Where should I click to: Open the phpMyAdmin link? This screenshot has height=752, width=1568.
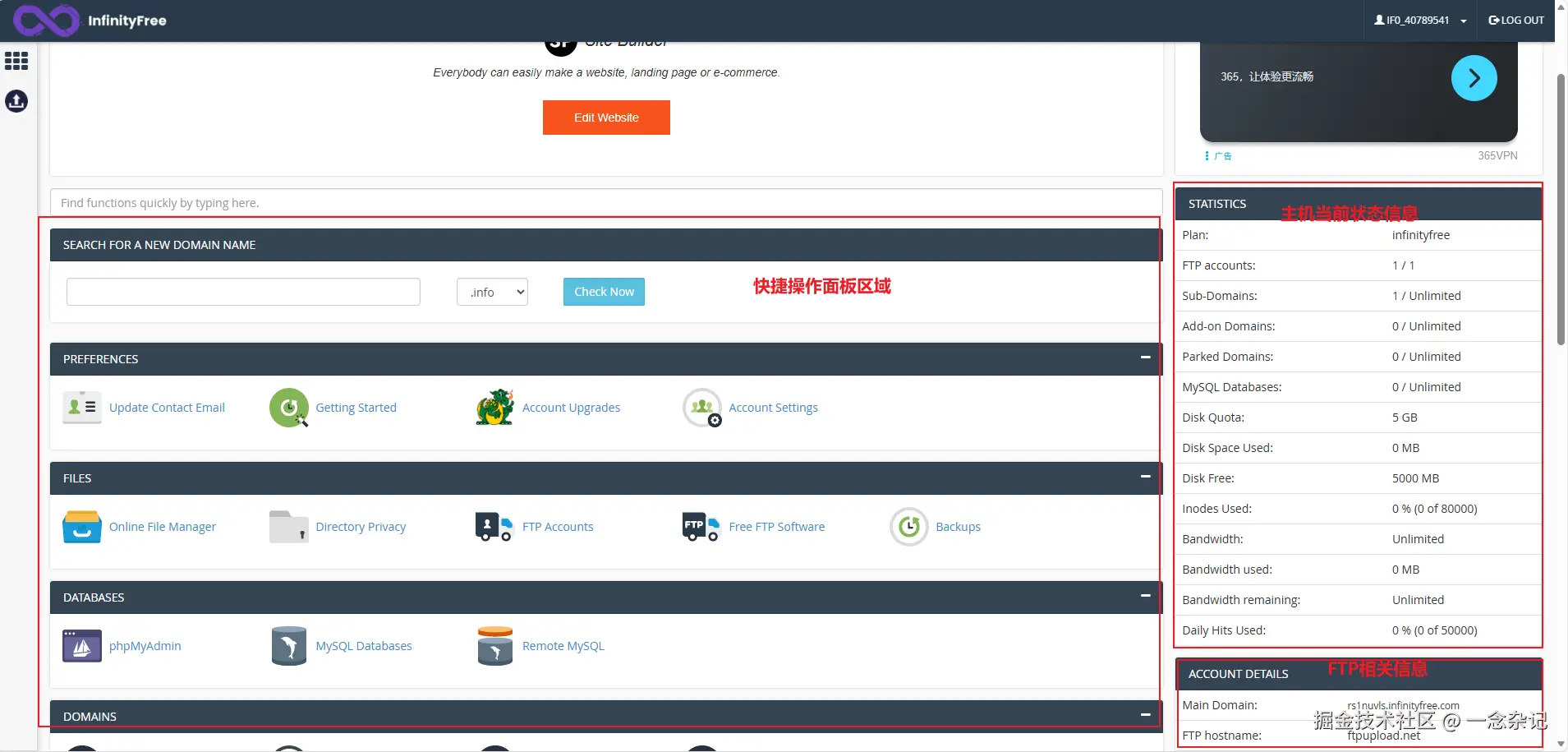[x=145, y=646]
